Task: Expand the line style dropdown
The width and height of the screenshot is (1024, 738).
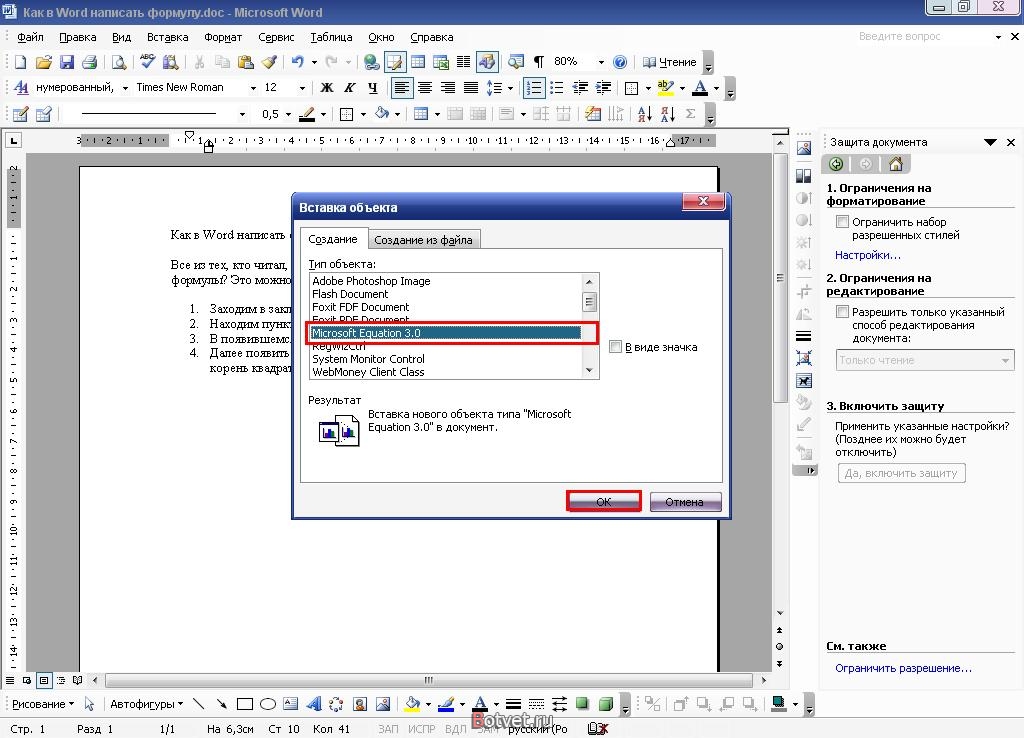Action: click(242, 114)
